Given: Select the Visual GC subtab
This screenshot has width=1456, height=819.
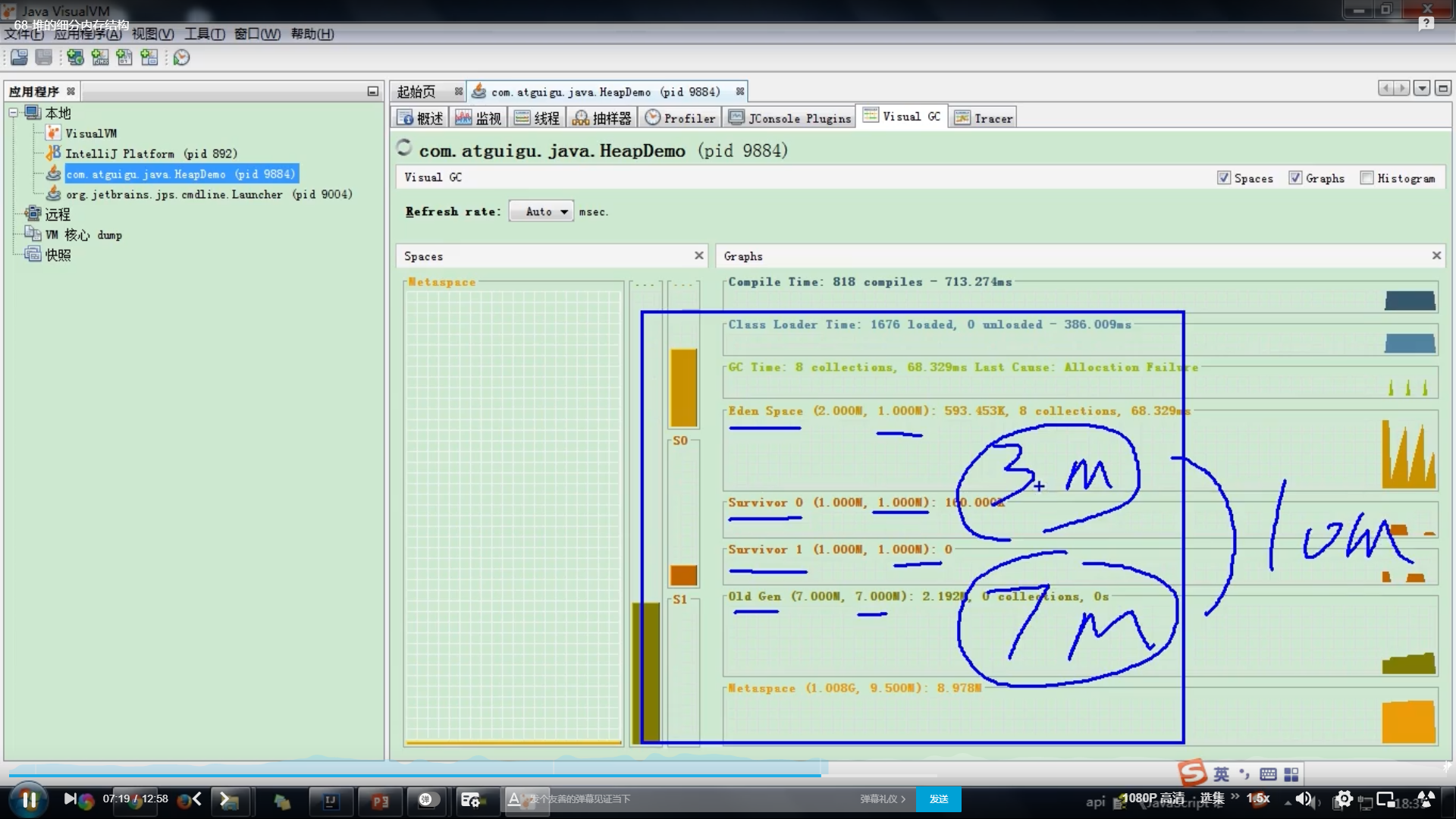Looking at the screenshot, I should 902,117.
